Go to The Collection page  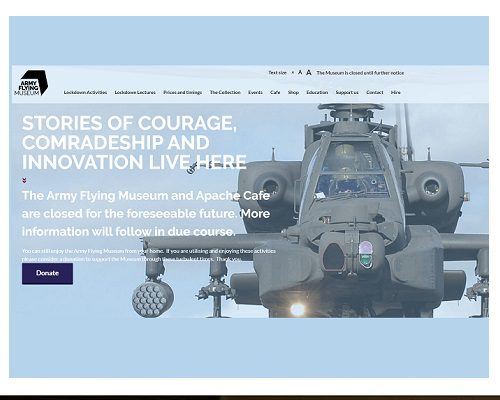pos(225,92)
